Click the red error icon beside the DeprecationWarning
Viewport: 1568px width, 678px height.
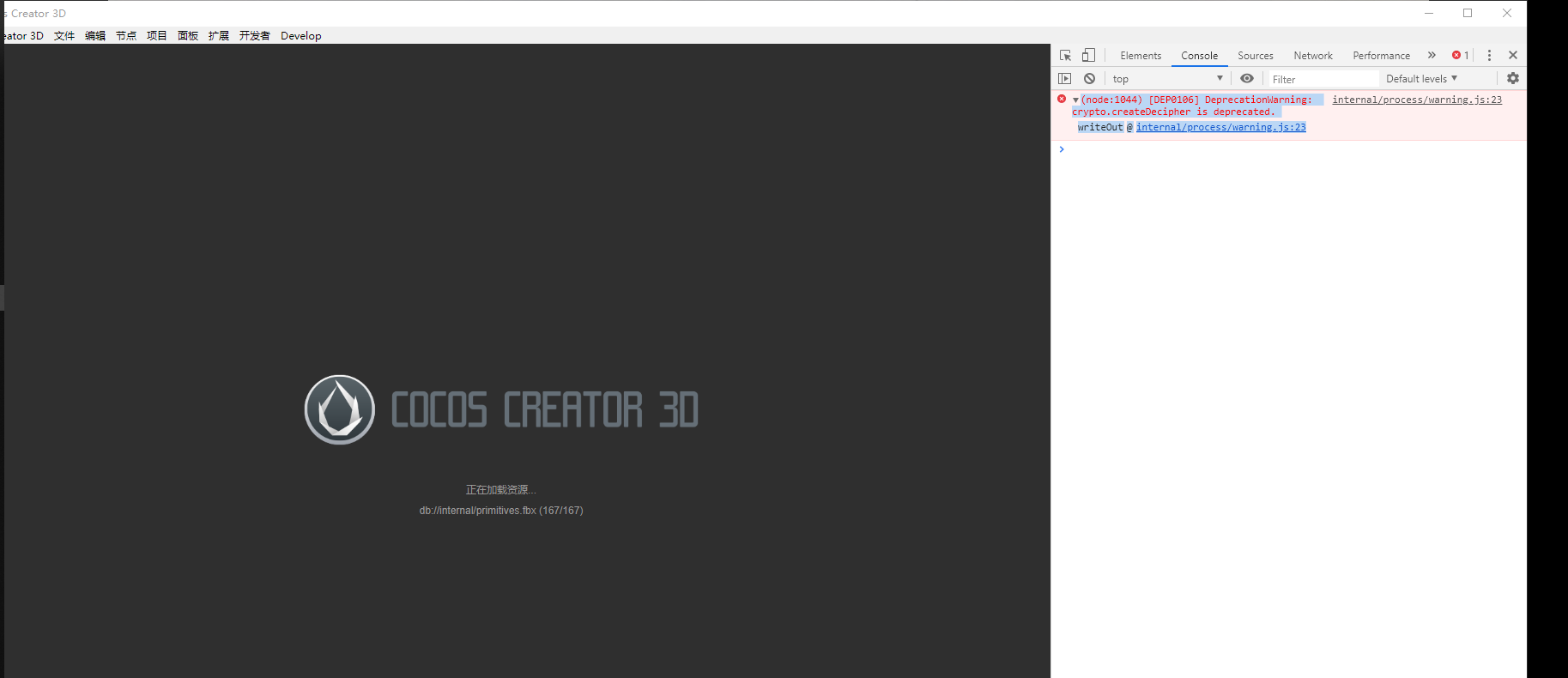click(x=1062, y=100)
